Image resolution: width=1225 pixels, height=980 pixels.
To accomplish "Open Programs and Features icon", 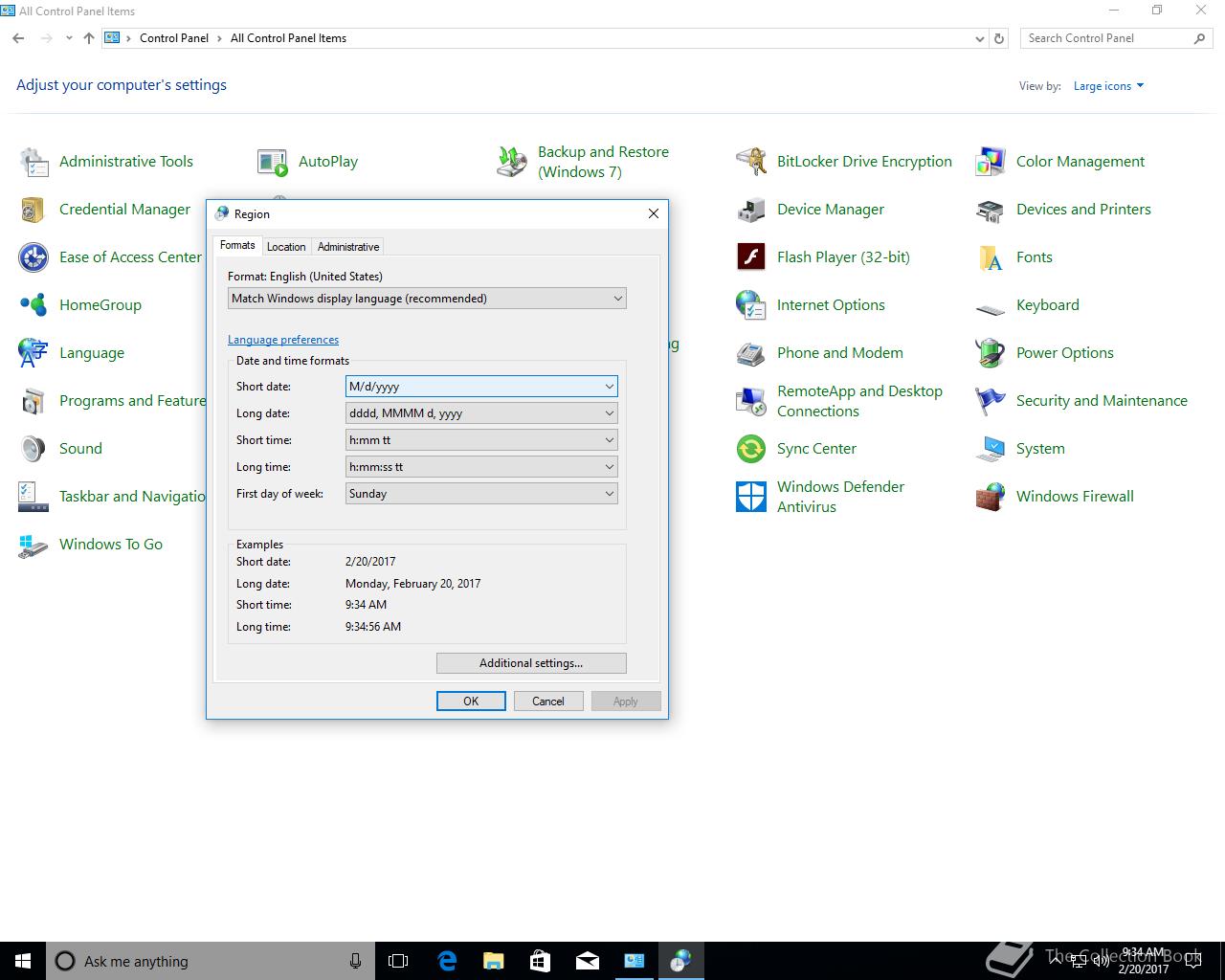I will pos(33,401).
